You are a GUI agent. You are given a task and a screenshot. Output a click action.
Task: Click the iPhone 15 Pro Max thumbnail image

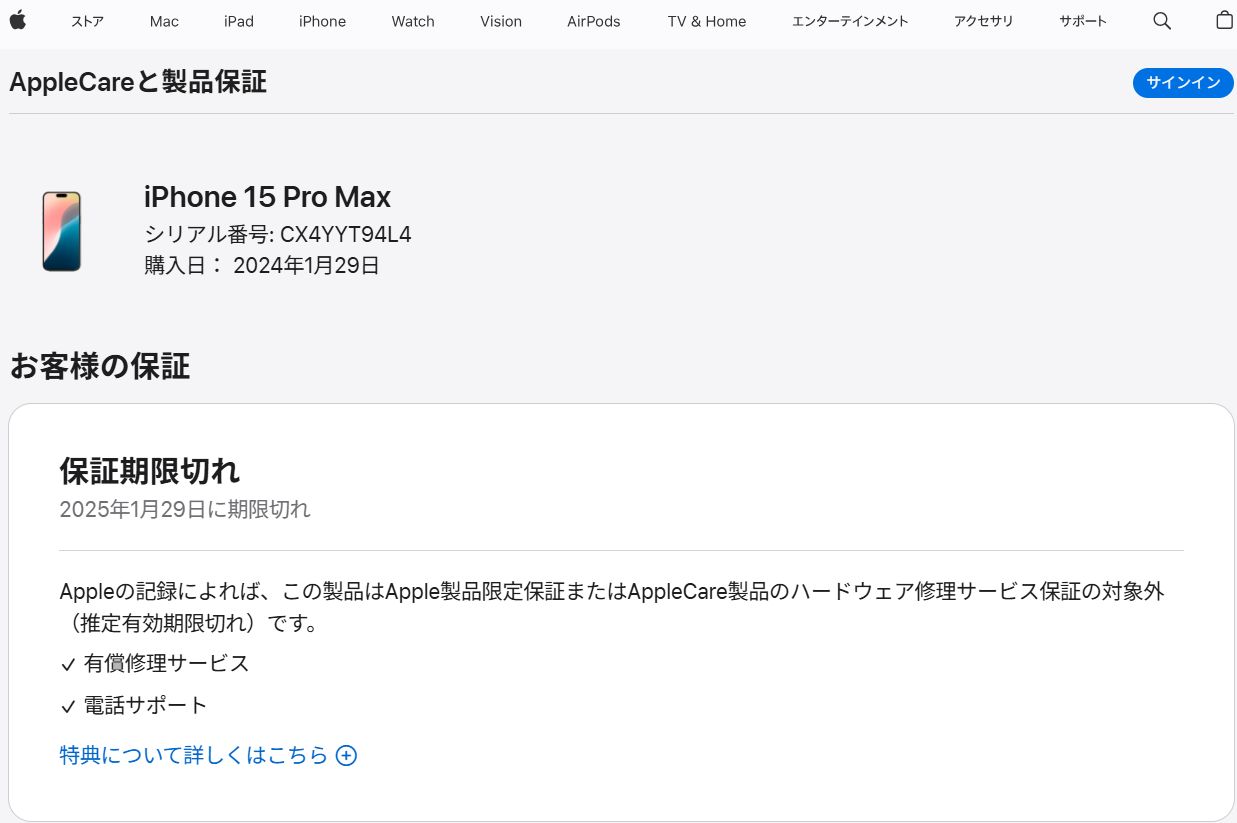[x=61, y=231]
